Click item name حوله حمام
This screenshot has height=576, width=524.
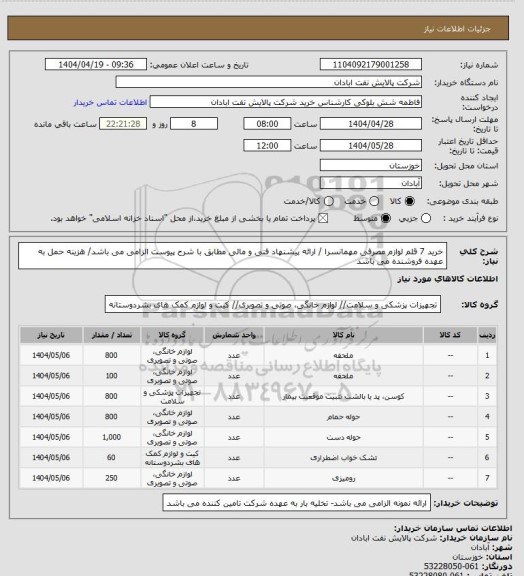click(x=343, y=417)
